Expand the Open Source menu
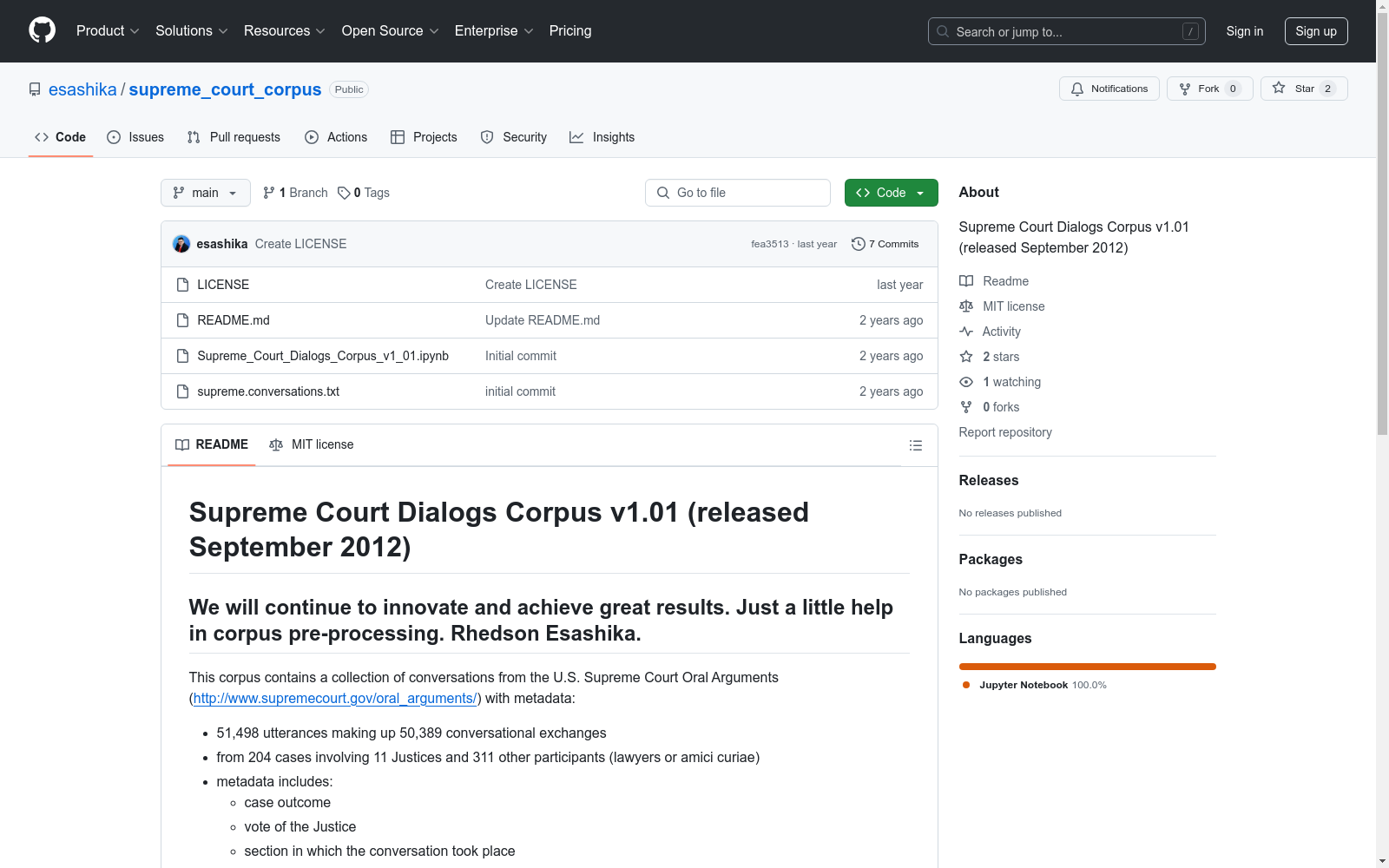Screen dimensions: 1389x868 (391, 31)
